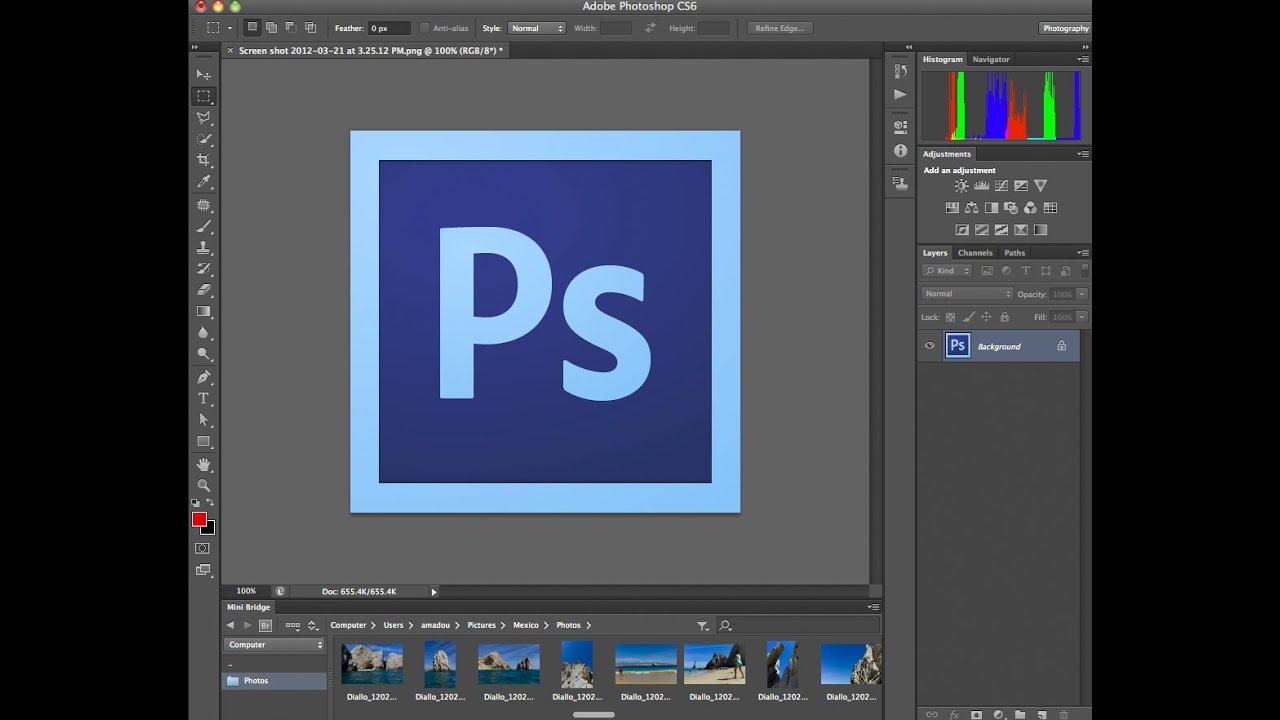Open the Computer dropdown in Mini Bridge
This screenshot has width=1280, height=720.
tap(275, 645)
